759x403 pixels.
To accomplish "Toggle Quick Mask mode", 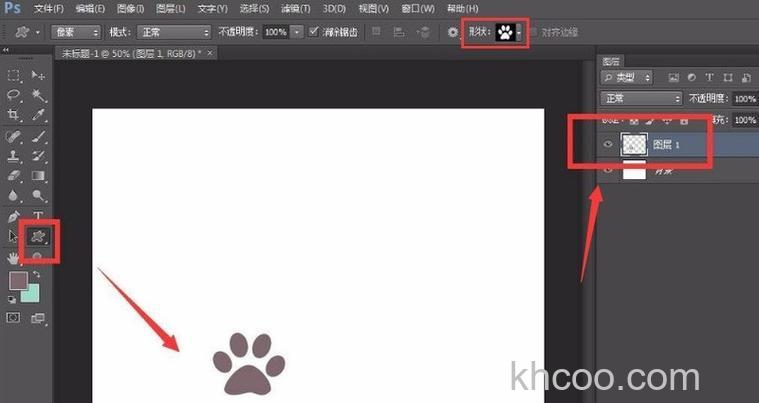I will [13, 318].
